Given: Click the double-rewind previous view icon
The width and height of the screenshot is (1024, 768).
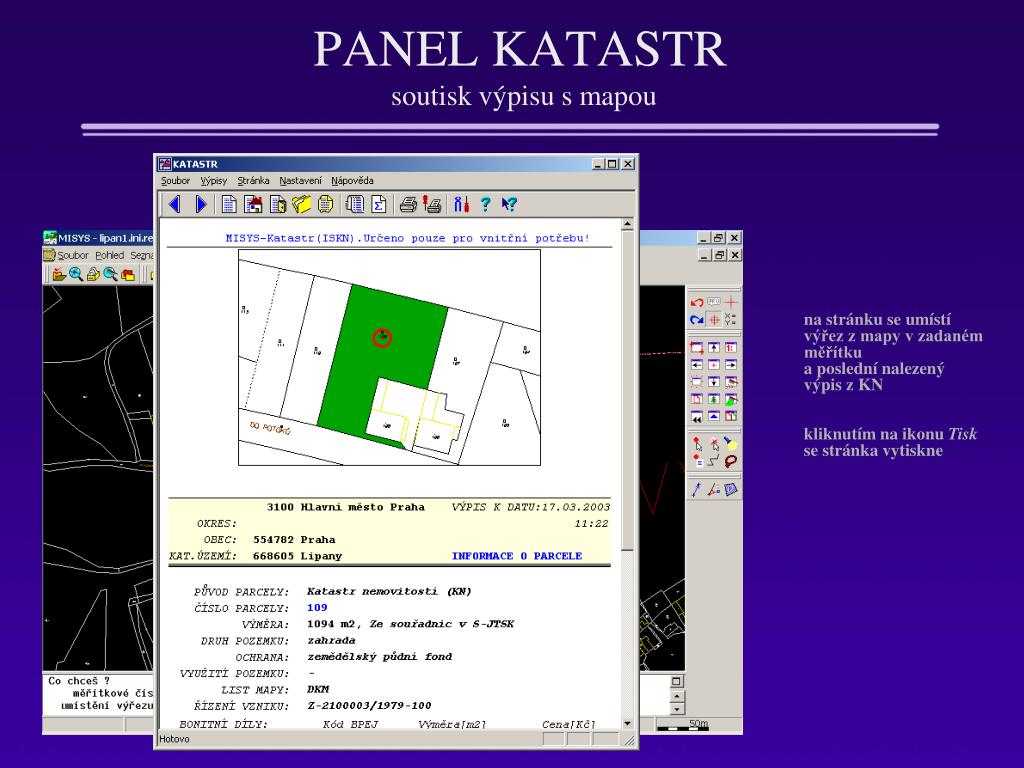Looking at the screenshot, I should (697, 417).
